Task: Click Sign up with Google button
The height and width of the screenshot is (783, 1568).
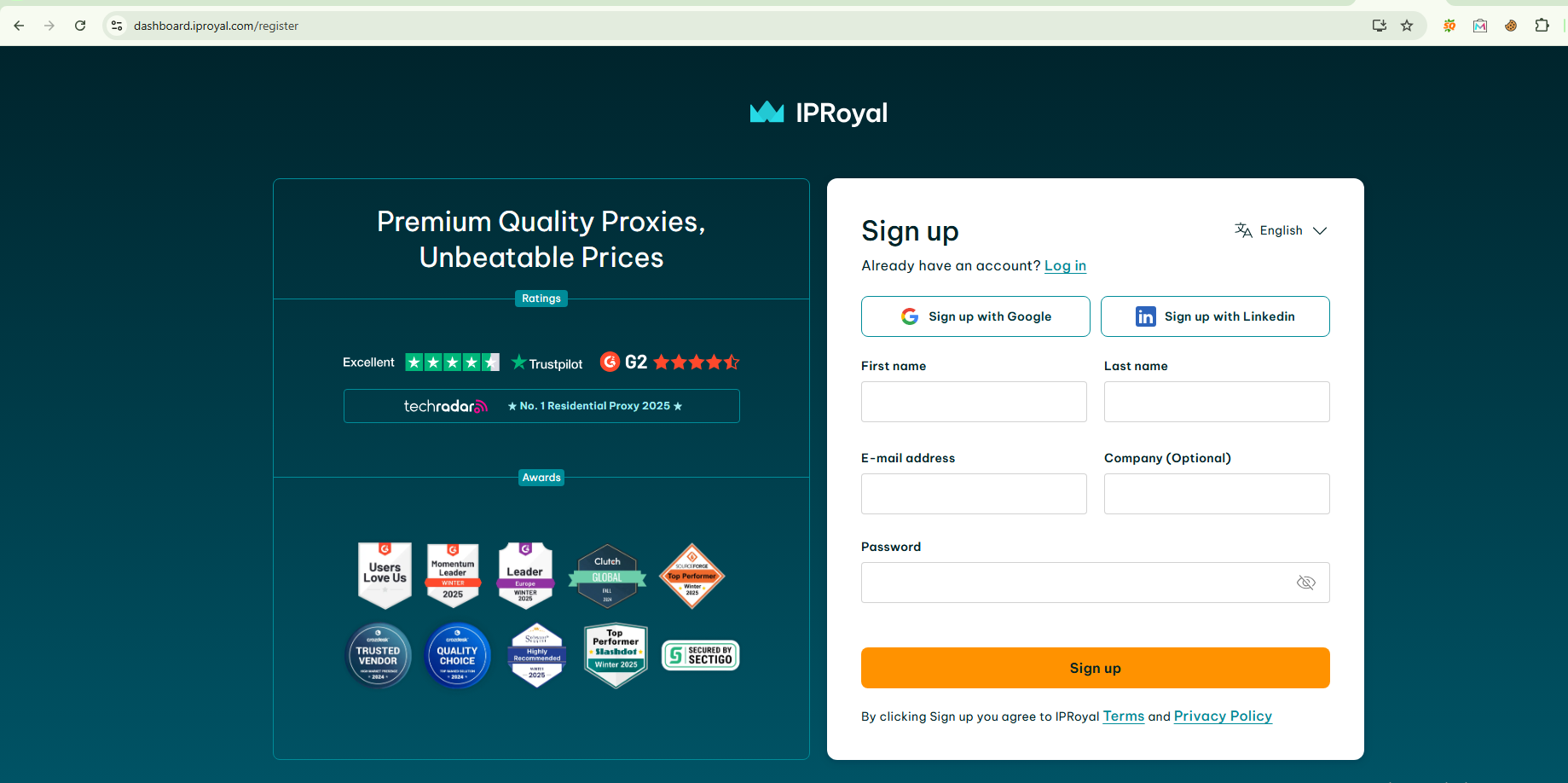Action: pyautogui.click(x=975, y=316)
